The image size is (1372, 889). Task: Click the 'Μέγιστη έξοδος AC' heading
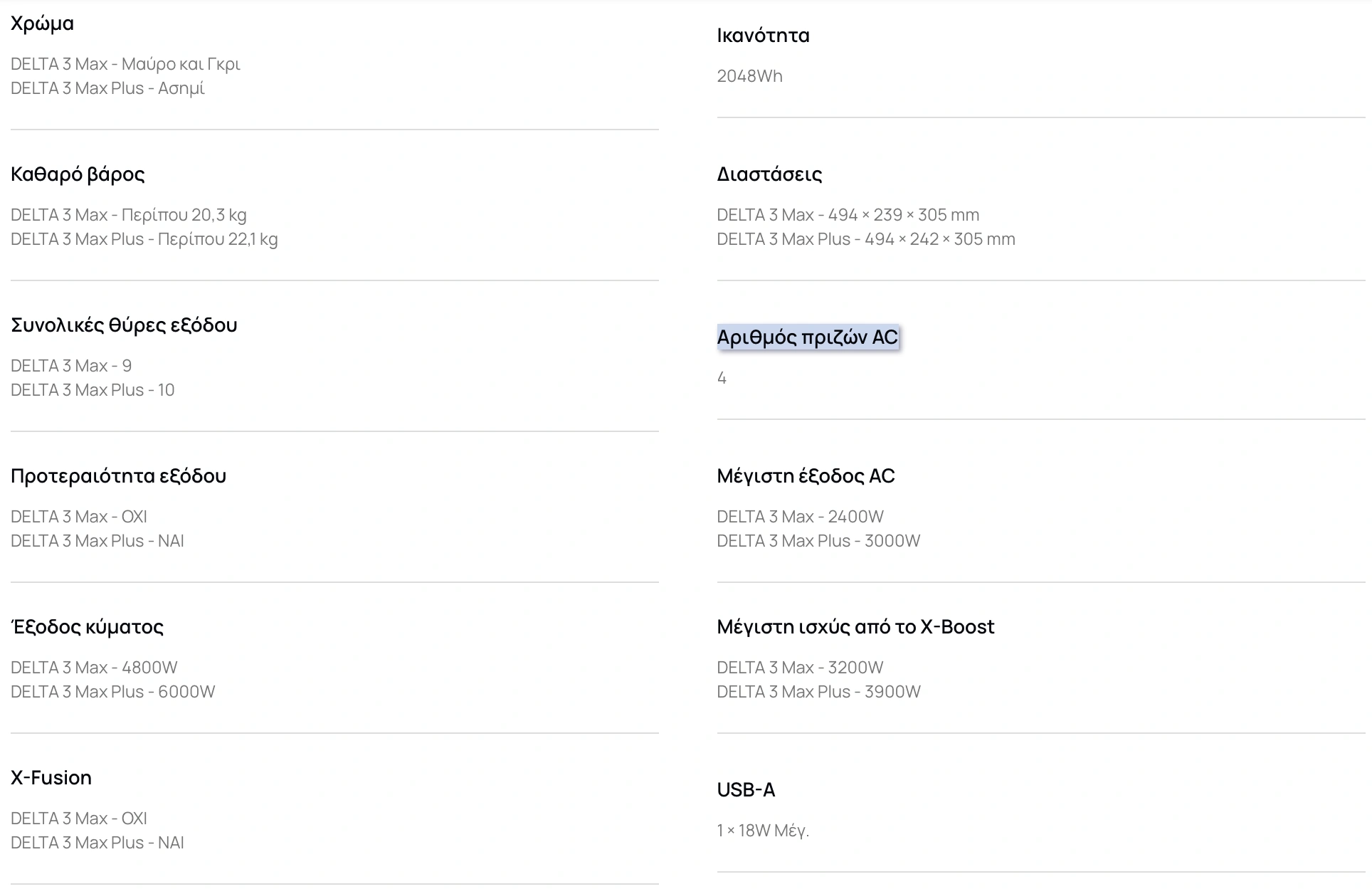pyautogui.click(x=806, y=476)
